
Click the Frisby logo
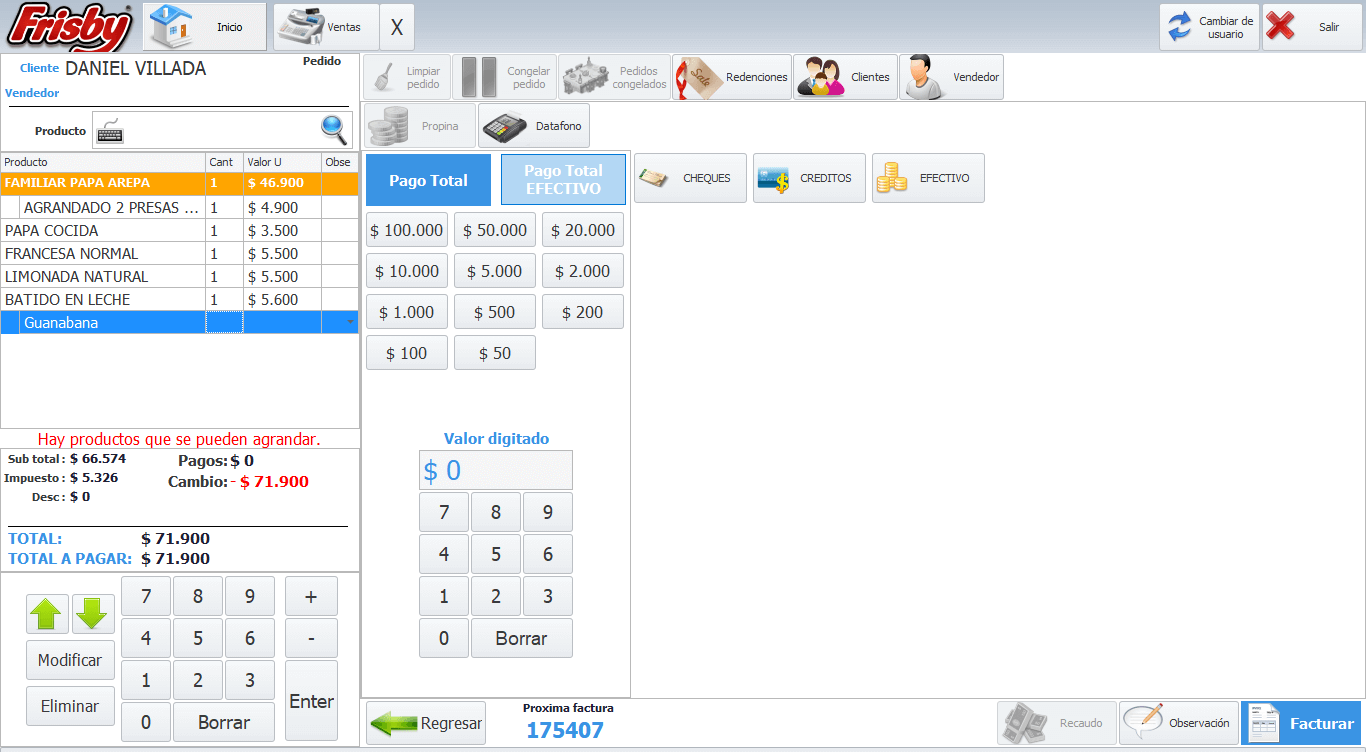[x=70, y=27]
